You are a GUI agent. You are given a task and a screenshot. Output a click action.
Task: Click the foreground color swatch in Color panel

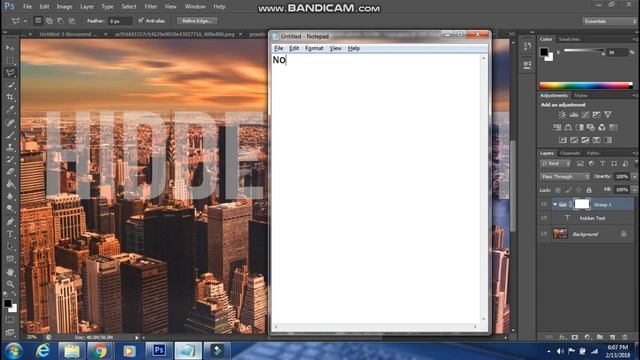click(x=544, y=52)
